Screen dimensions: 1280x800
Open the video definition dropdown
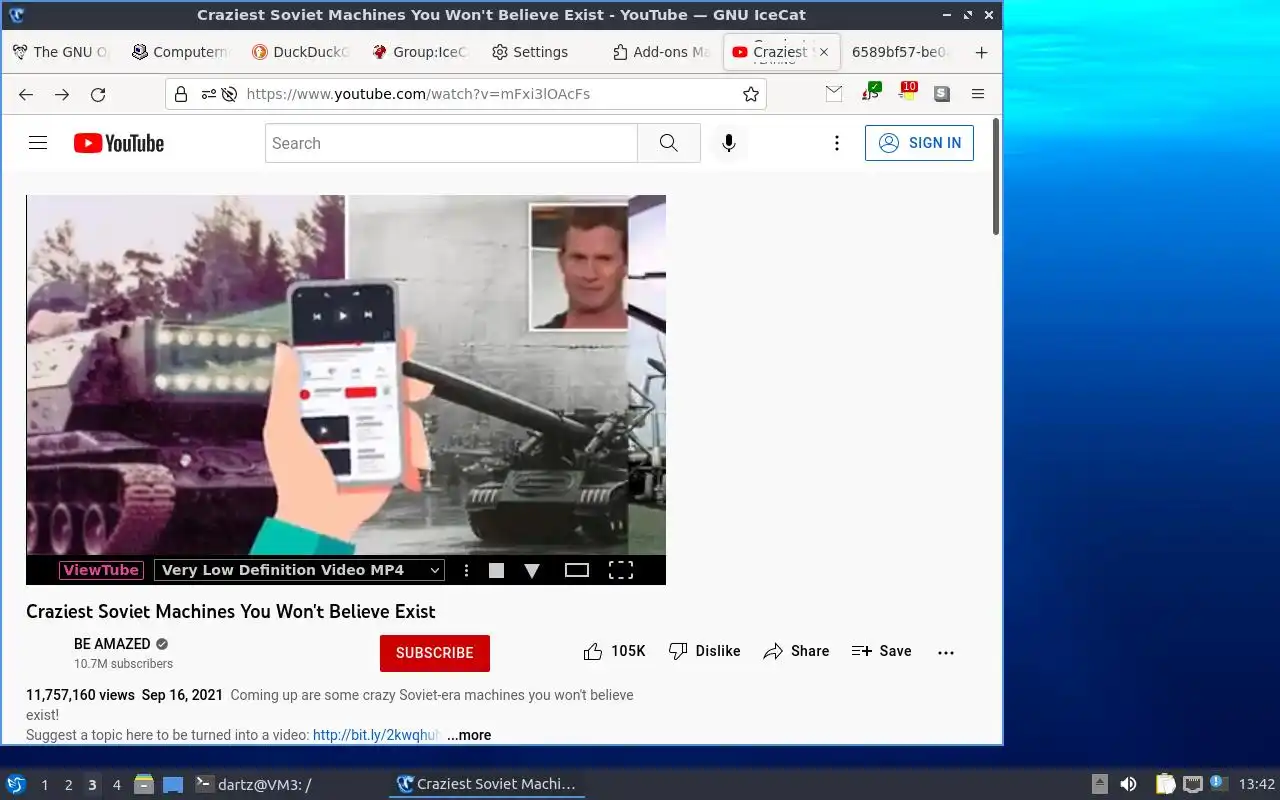point(299,570)
